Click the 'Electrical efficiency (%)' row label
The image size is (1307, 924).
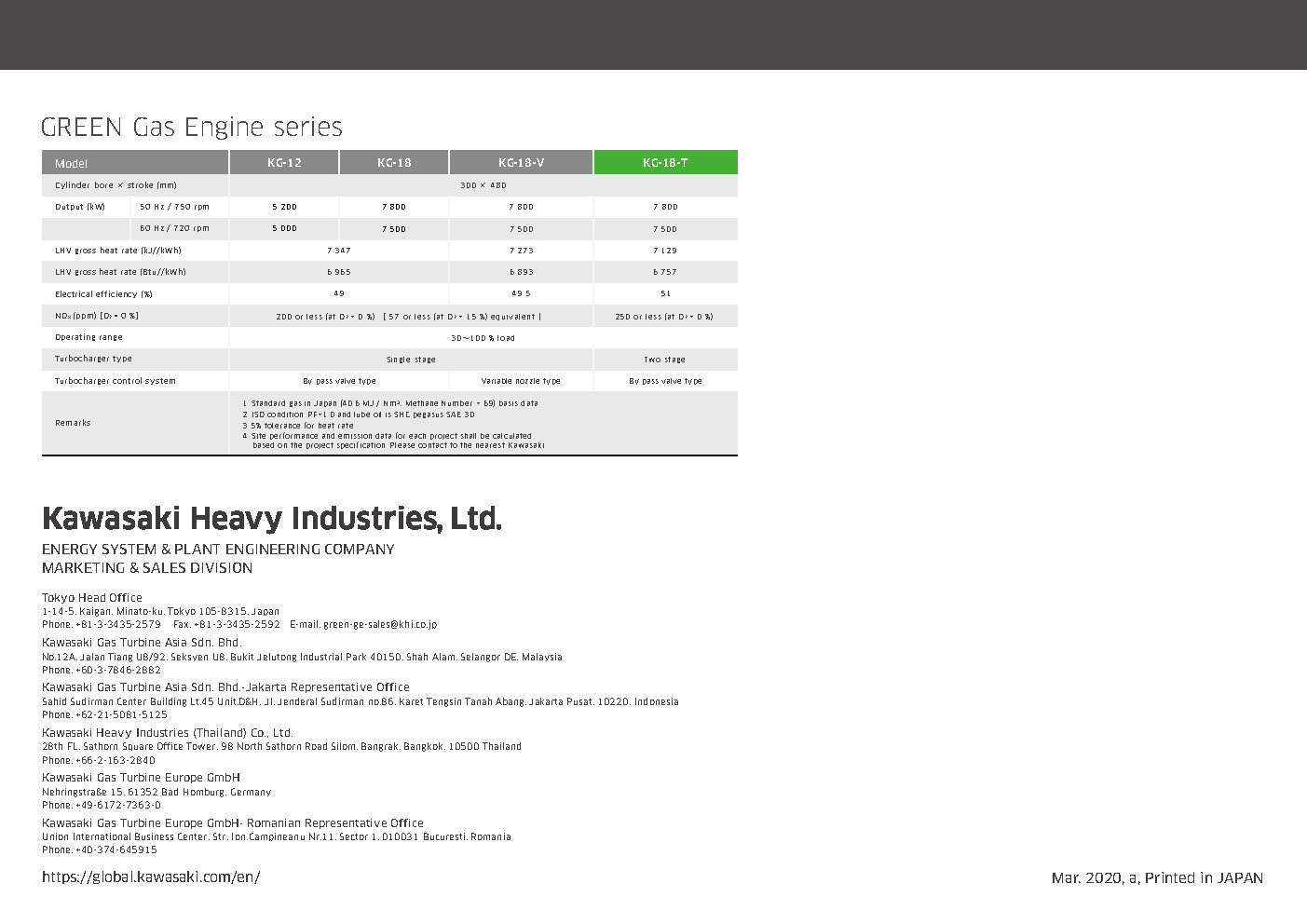tap(103, 294)
